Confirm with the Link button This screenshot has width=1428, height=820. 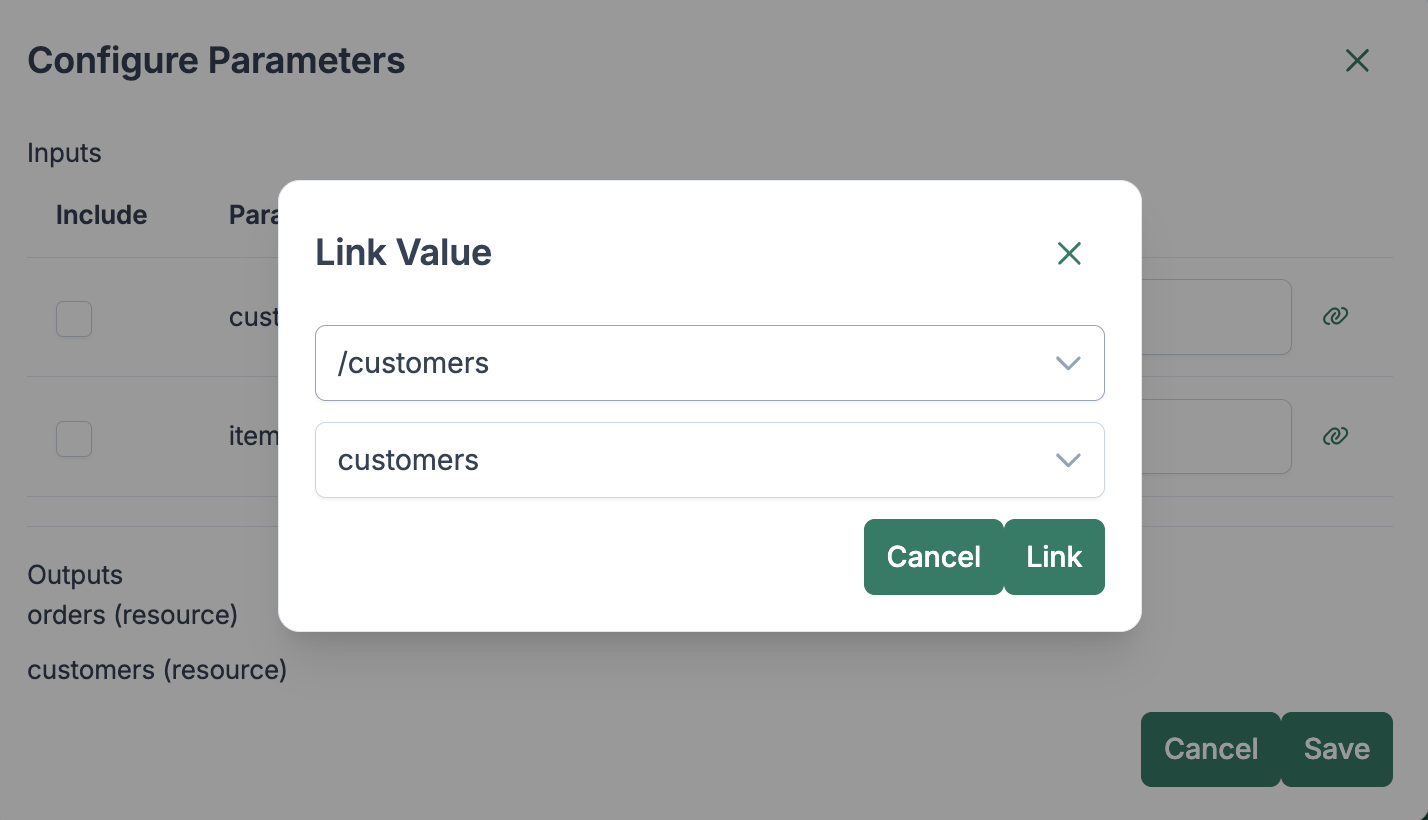(x=1054, y=557)
